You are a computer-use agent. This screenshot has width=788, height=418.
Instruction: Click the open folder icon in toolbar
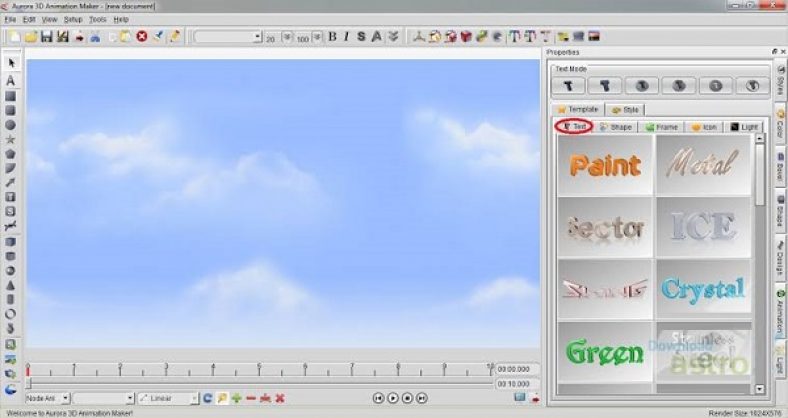[x=31, y=37]
